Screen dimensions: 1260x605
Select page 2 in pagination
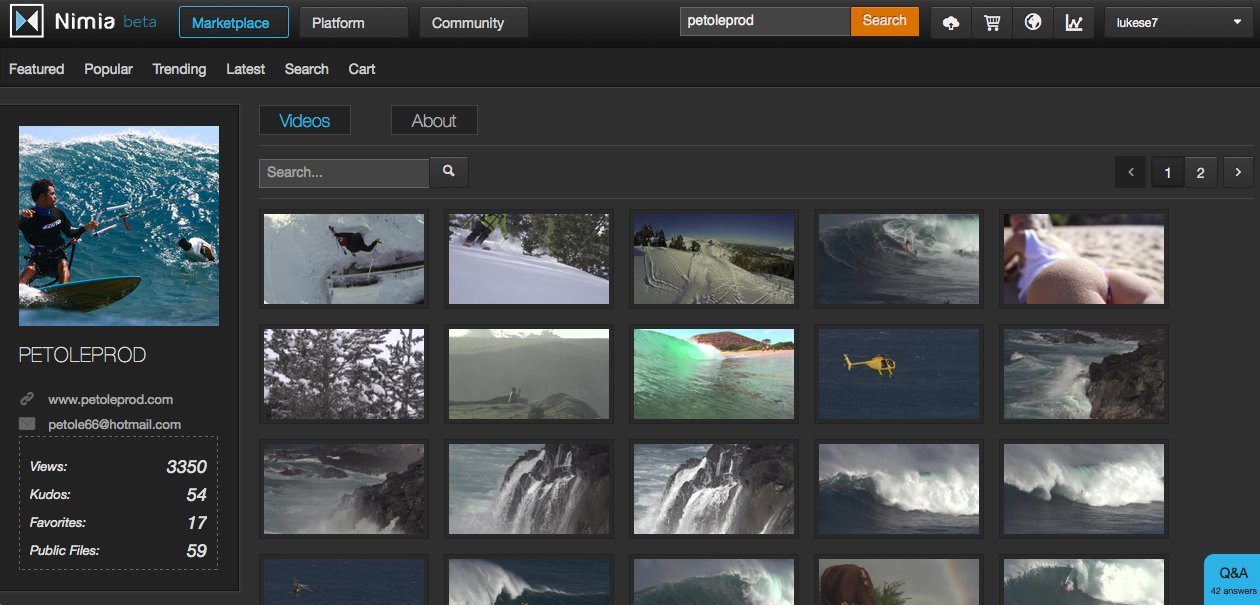(x=1201, y=172)
